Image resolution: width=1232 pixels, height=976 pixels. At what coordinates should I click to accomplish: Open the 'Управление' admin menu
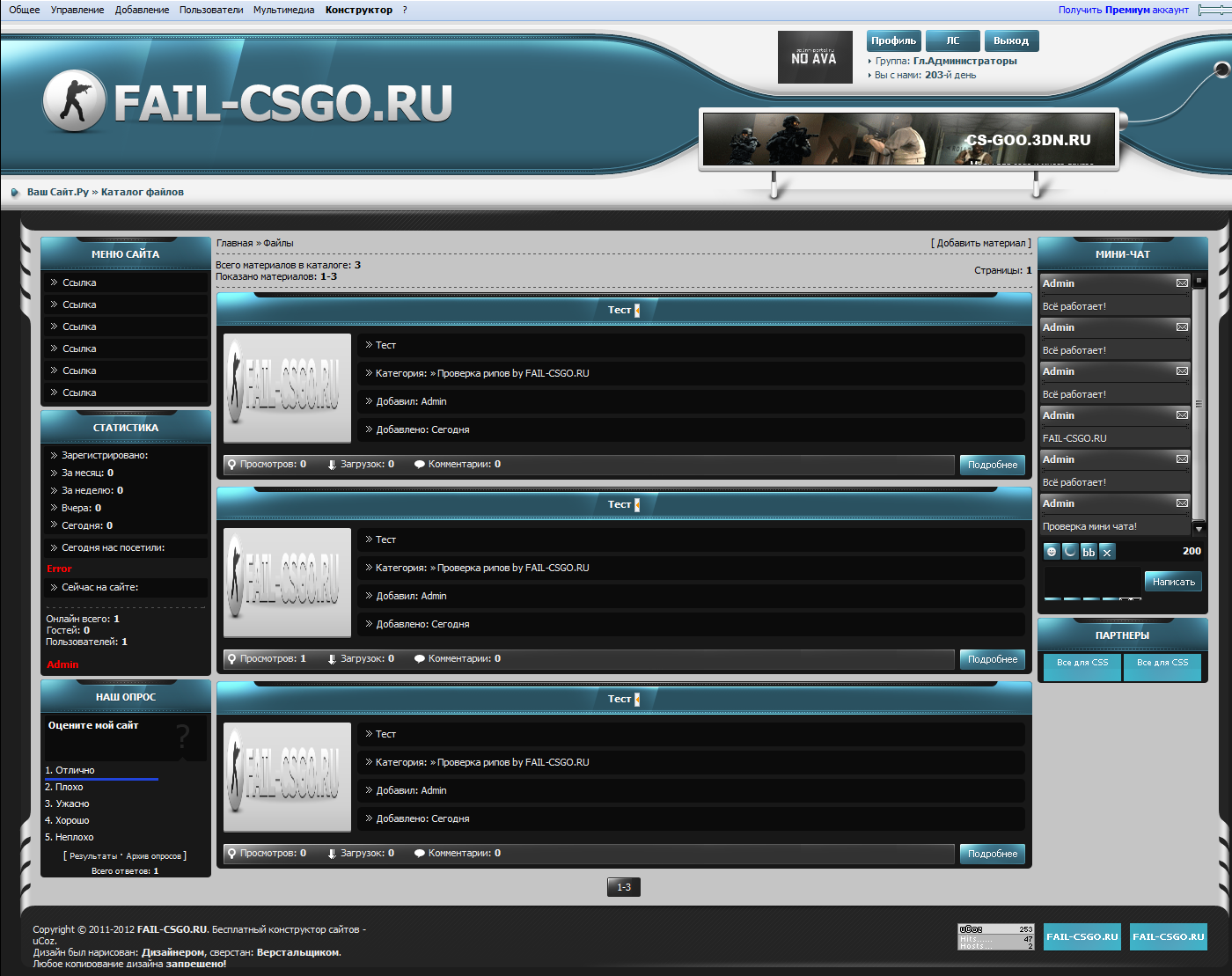click(x=77, y=10)
